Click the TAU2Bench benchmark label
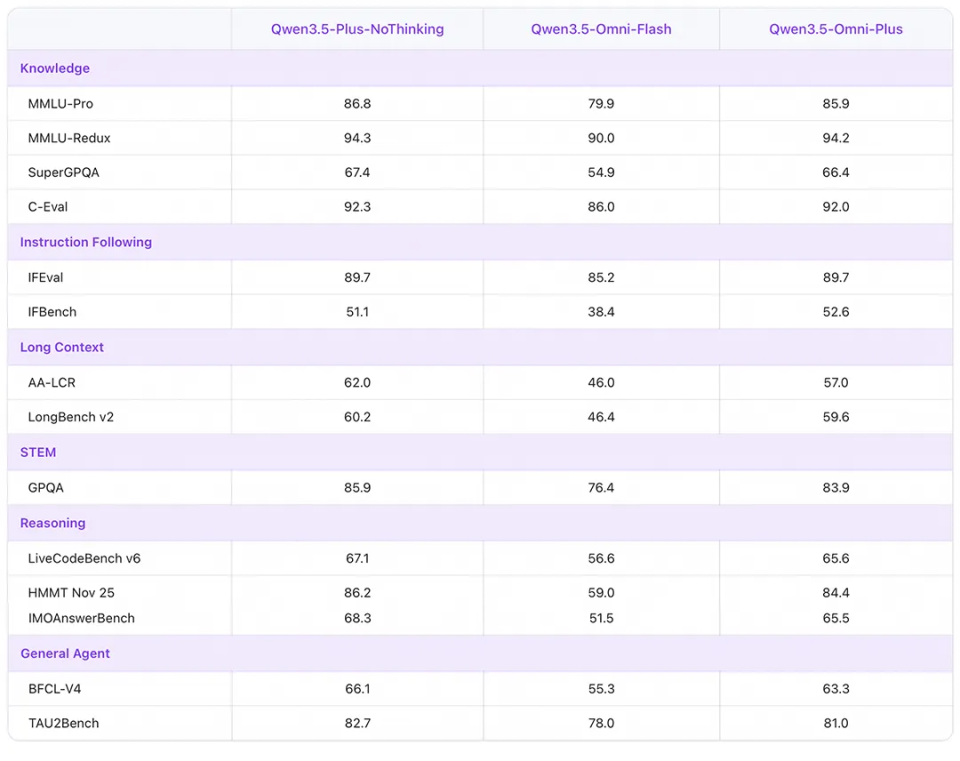 pyautogui.click(x=64, y=723)
